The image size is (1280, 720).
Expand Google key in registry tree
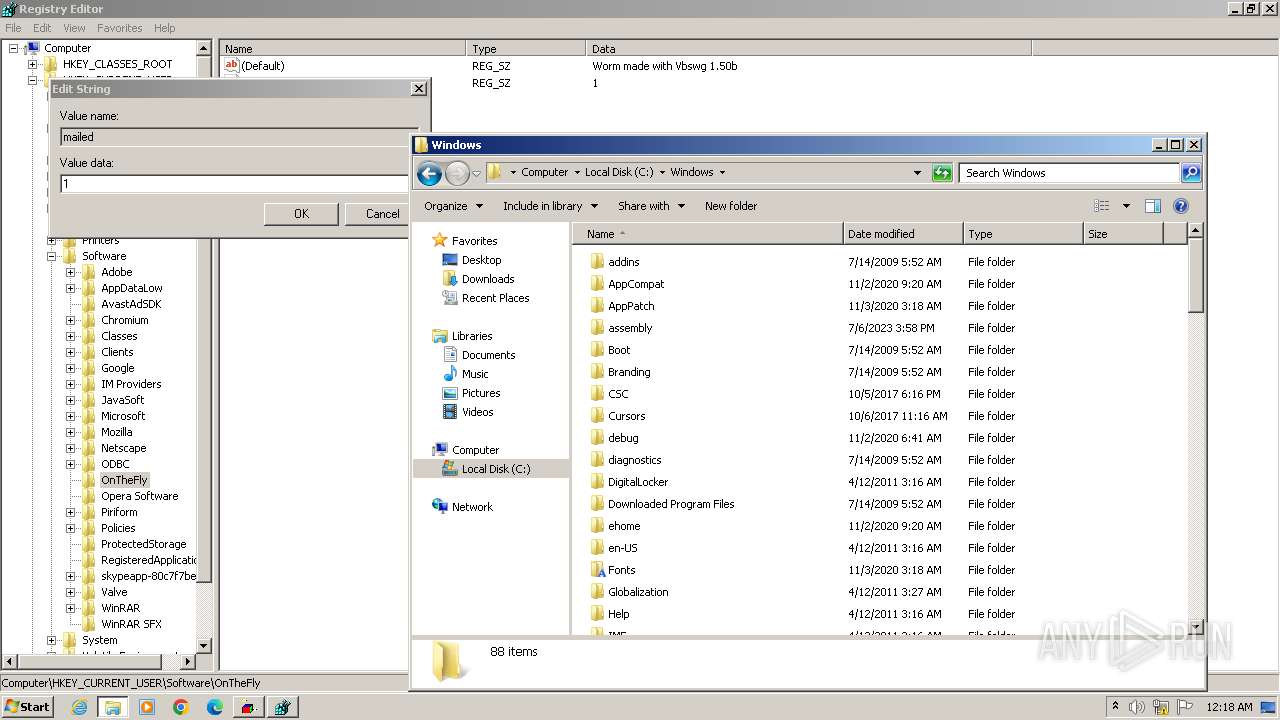click(x=70, y=368)
